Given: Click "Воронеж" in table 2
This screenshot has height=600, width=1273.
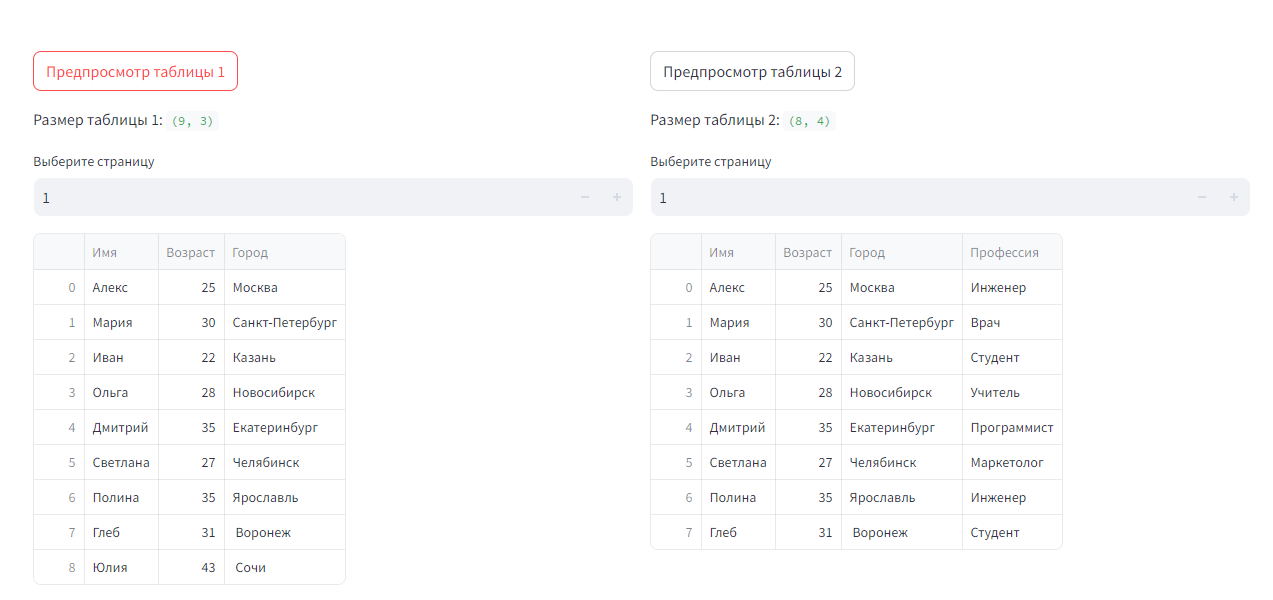Looking at the screenshot, I should [902, 532].
